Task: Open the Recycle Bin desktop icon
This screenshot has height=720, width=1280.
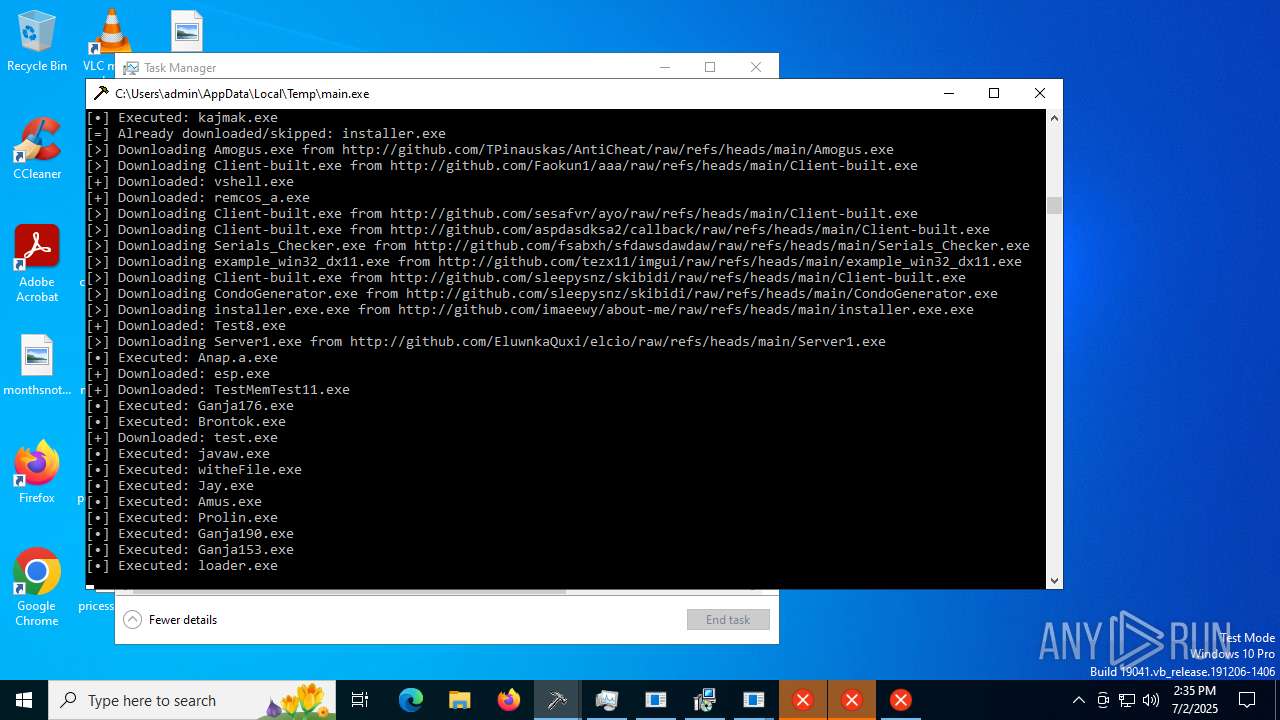Action: 37,41
